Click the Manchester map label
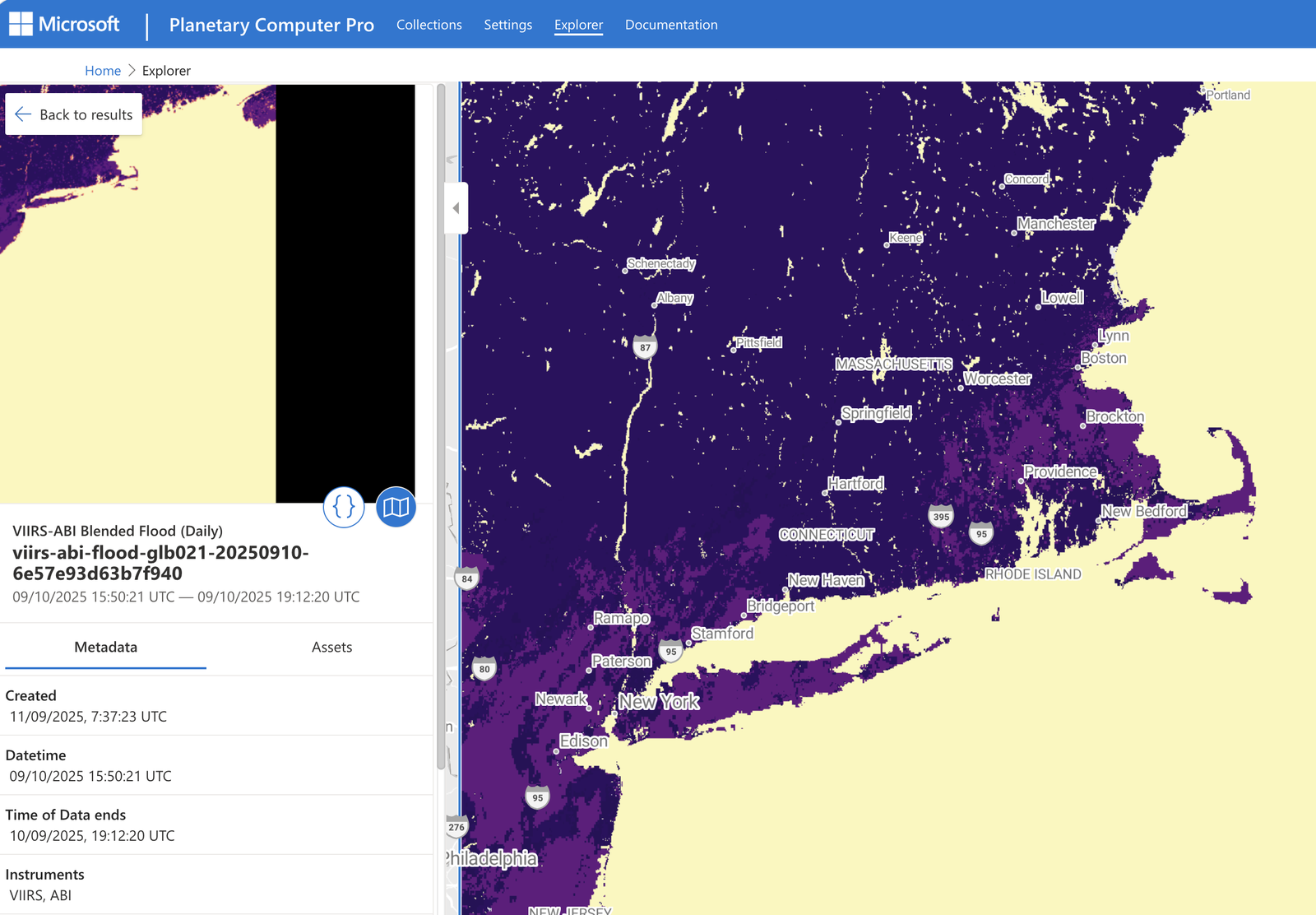Screen dimensions: 1316x915 click(x=1056, y=224)
